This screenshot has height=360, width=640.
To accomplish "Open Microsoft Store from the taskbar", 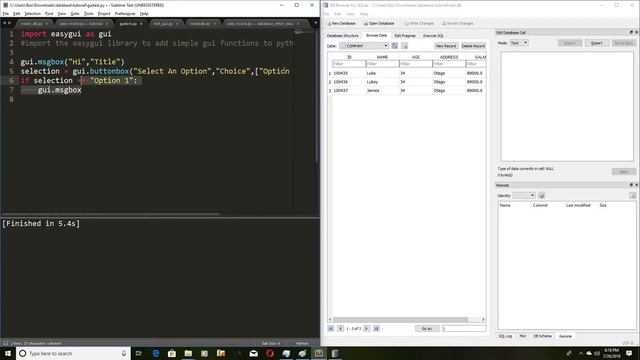I will point(172,353).
